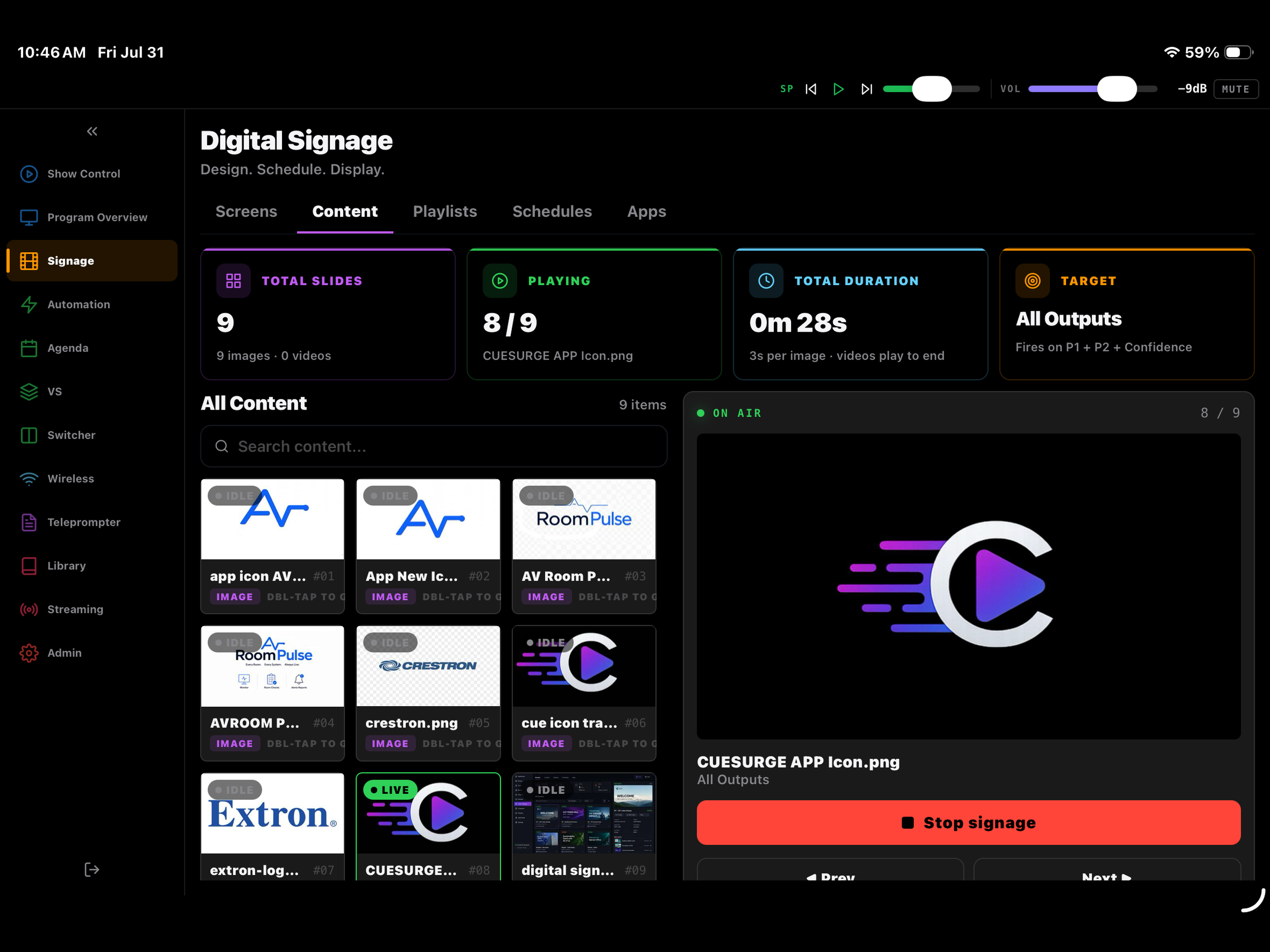Select the Content tab
Image resolution: width=1270 pixels, height=952 pixels.
click(x=345, y=212)
